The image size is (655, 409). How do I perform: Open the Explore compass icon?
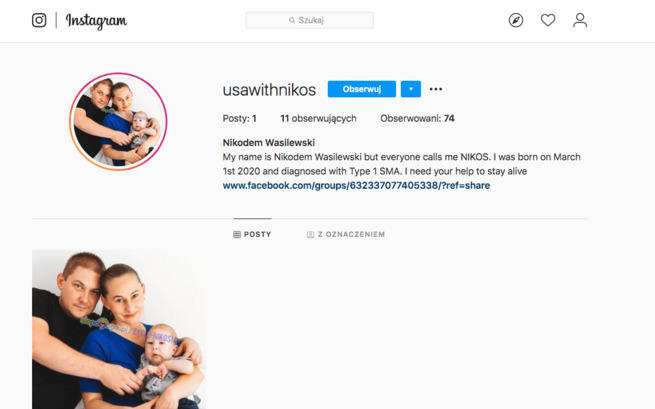click(x=516, y=20)
